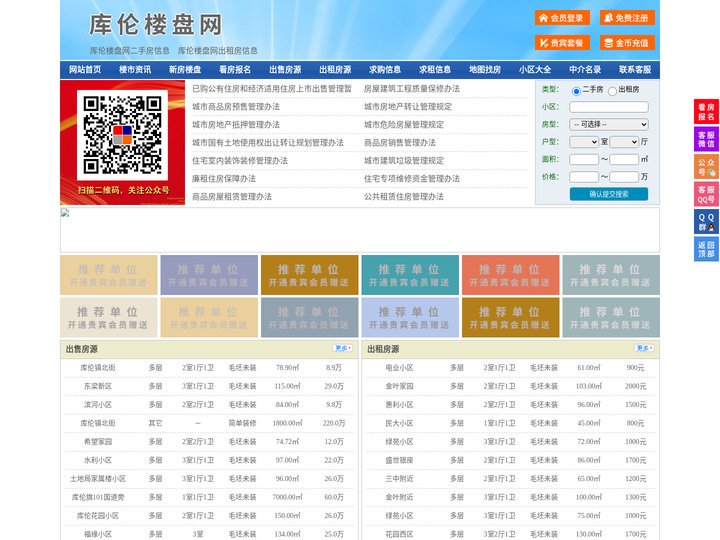Open 出售房源 in the navigation bar

point(285,70)
